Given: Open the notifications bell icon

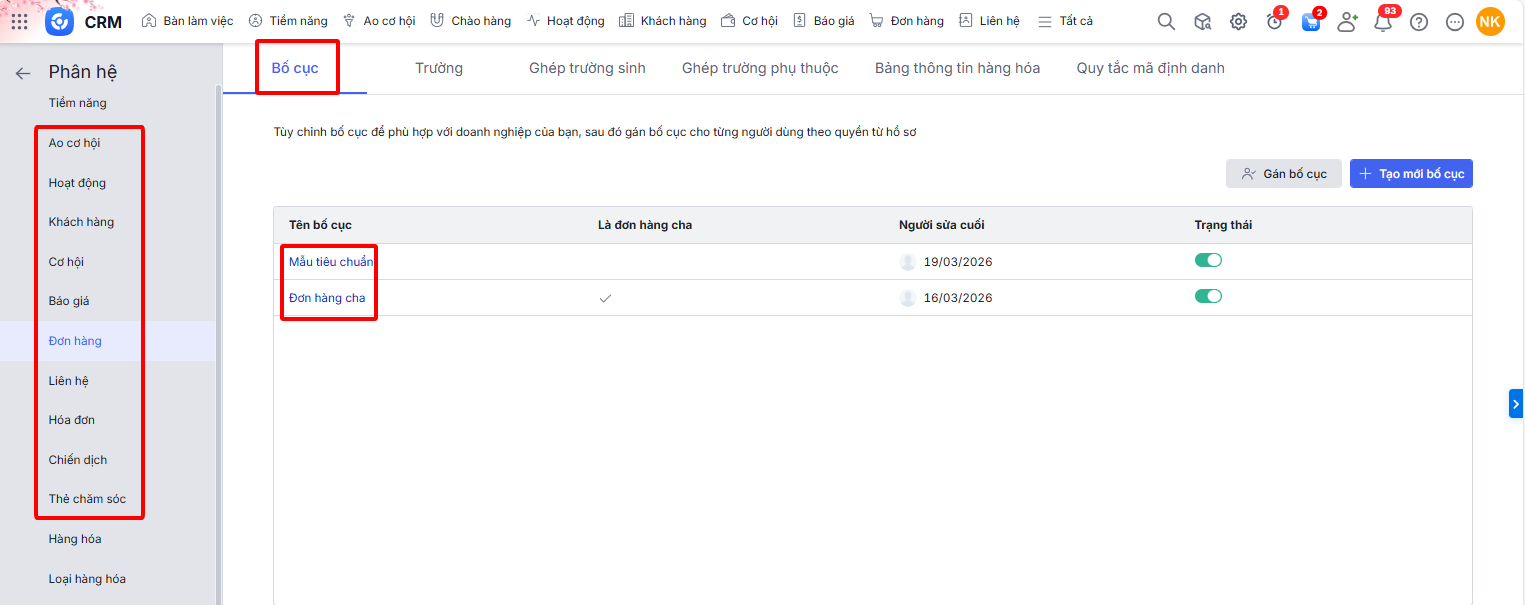Looking at the screenshot, I should pyautogui.click(x=1383, y=22).
